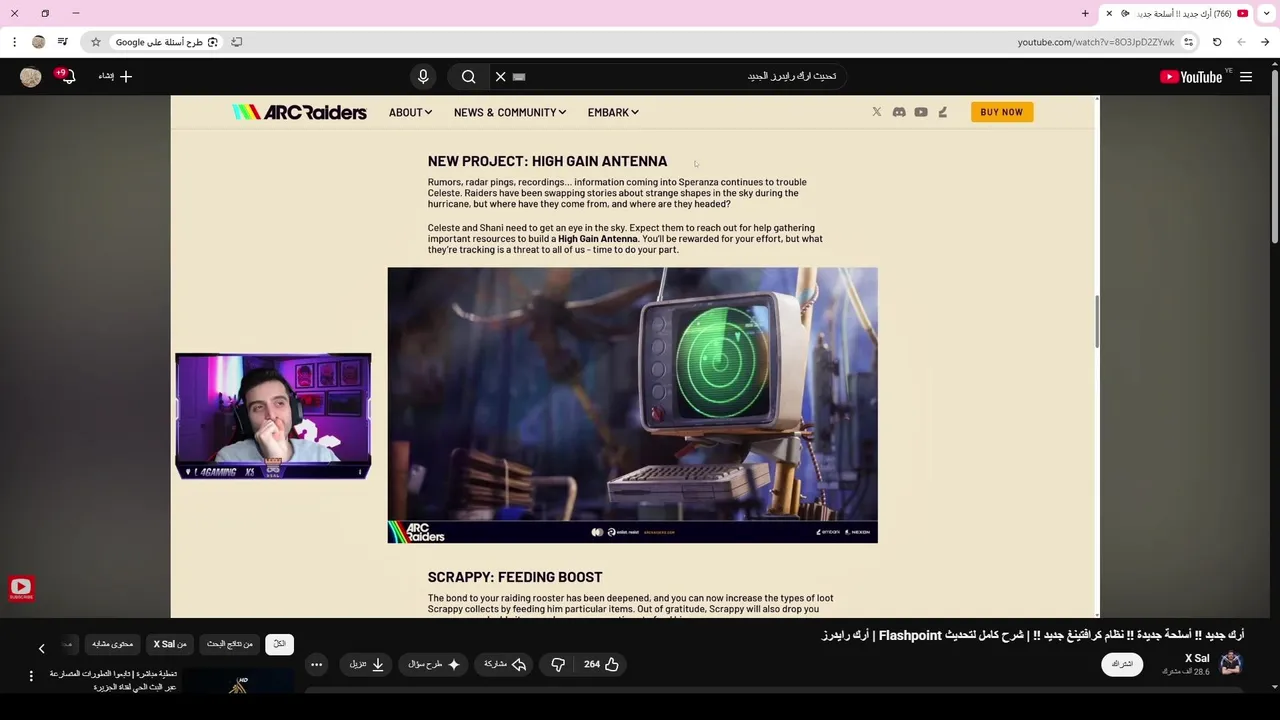The height and width of the screenshot is (720, 1280).
Task: View site information icon in address bar
Action: coord(1188,42)
